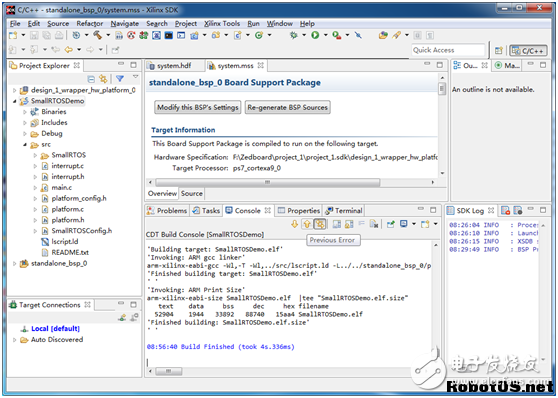Screen dimensions: 558x398
Task: Click the Collapse All icon in Project Explorer
Action: tap(91, 79)
